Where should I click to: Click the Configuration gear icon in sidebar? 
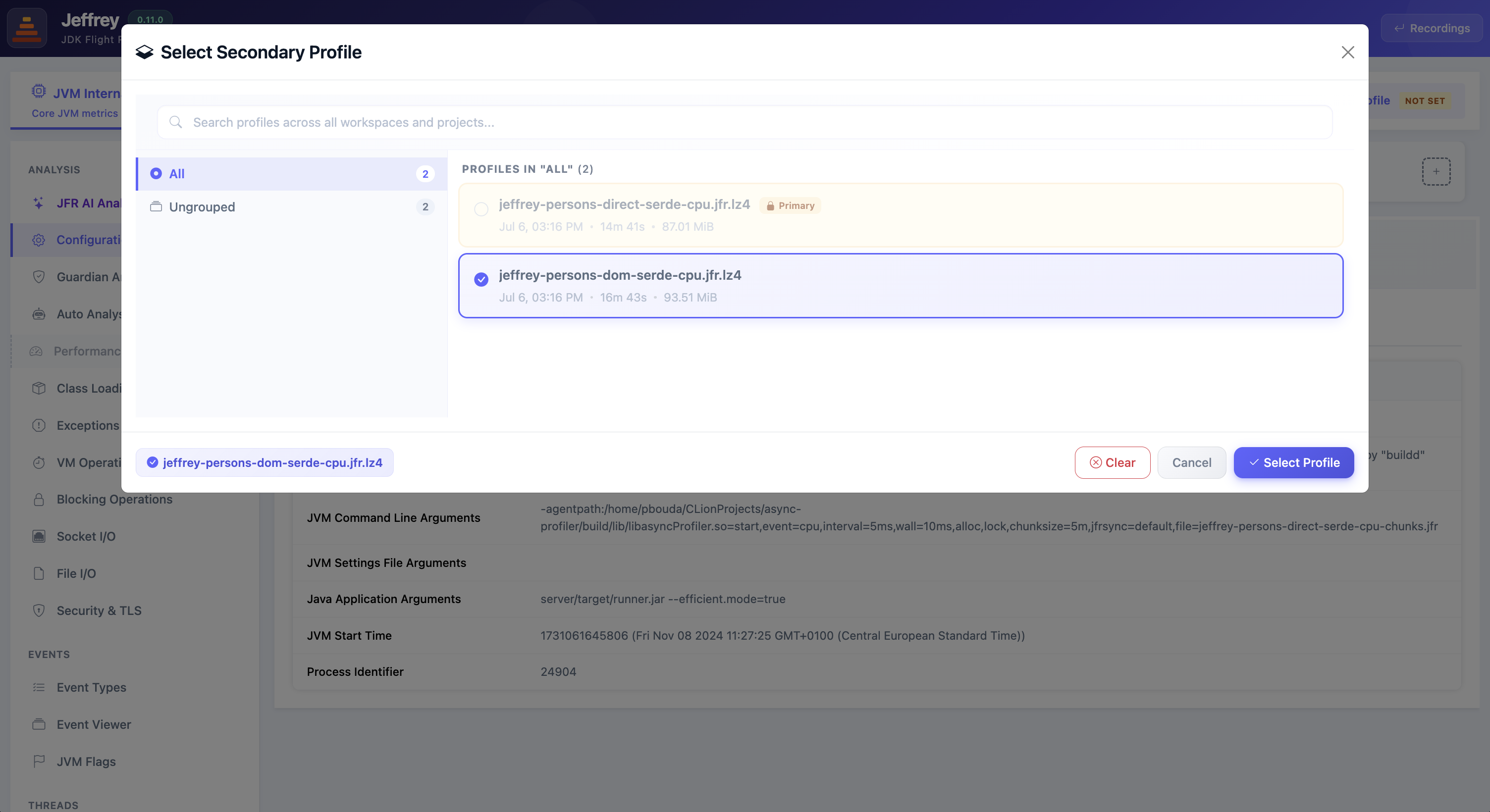coord(38,240)
